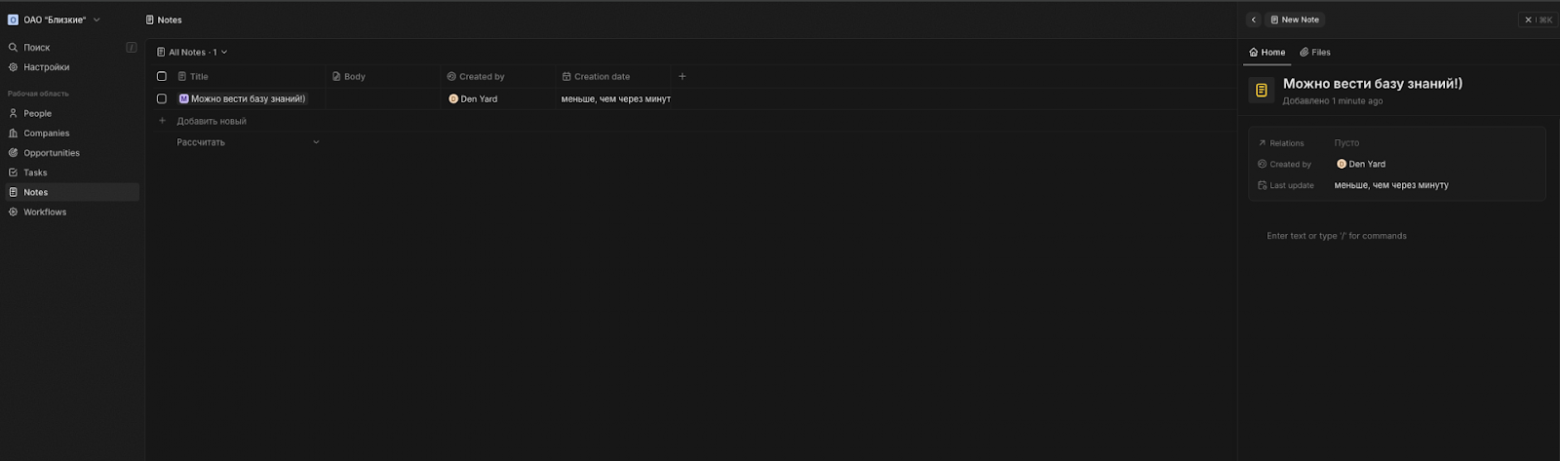Toggle the select-all checkbox in table header
1560x461 pixels.
[x=162, y=76]
